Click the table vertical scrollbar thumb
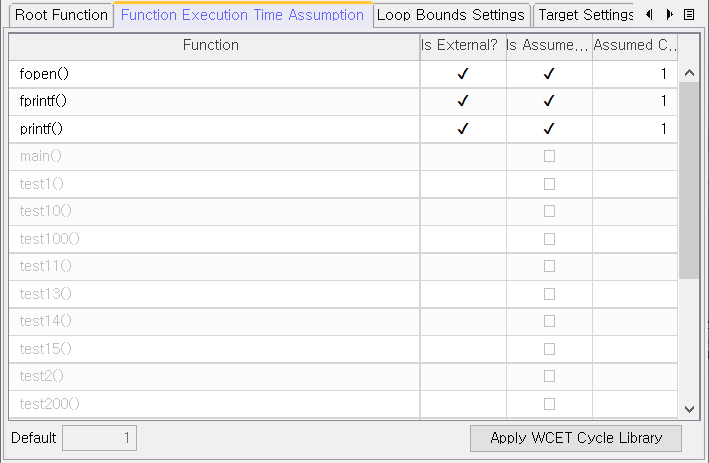This screenshot has width=709, height=463. click(689, 180)
